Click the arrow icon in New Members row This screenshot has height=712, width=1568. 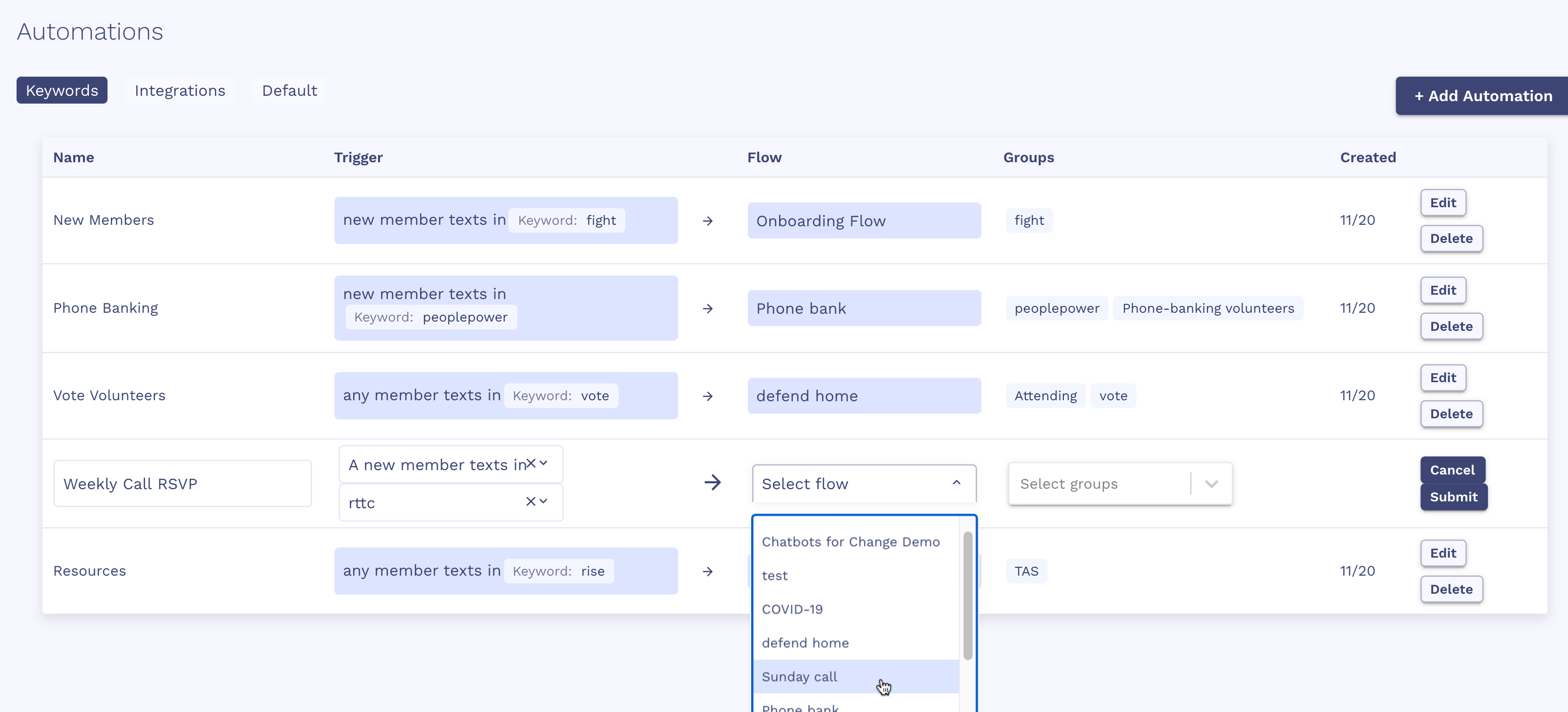coord(707,220)
